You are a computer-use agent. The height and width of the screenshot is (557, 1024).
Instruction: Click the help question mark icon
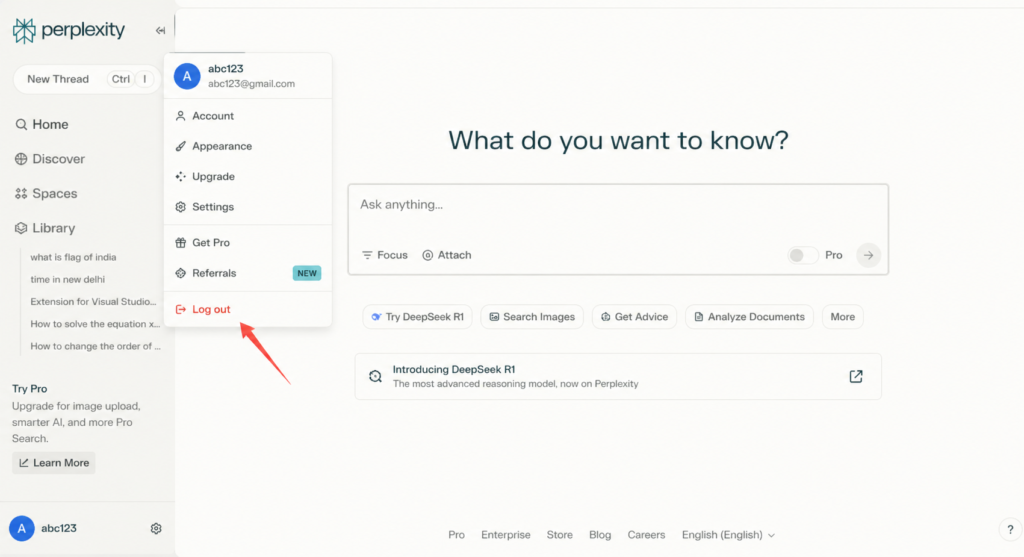click(x=1008, y=529)
